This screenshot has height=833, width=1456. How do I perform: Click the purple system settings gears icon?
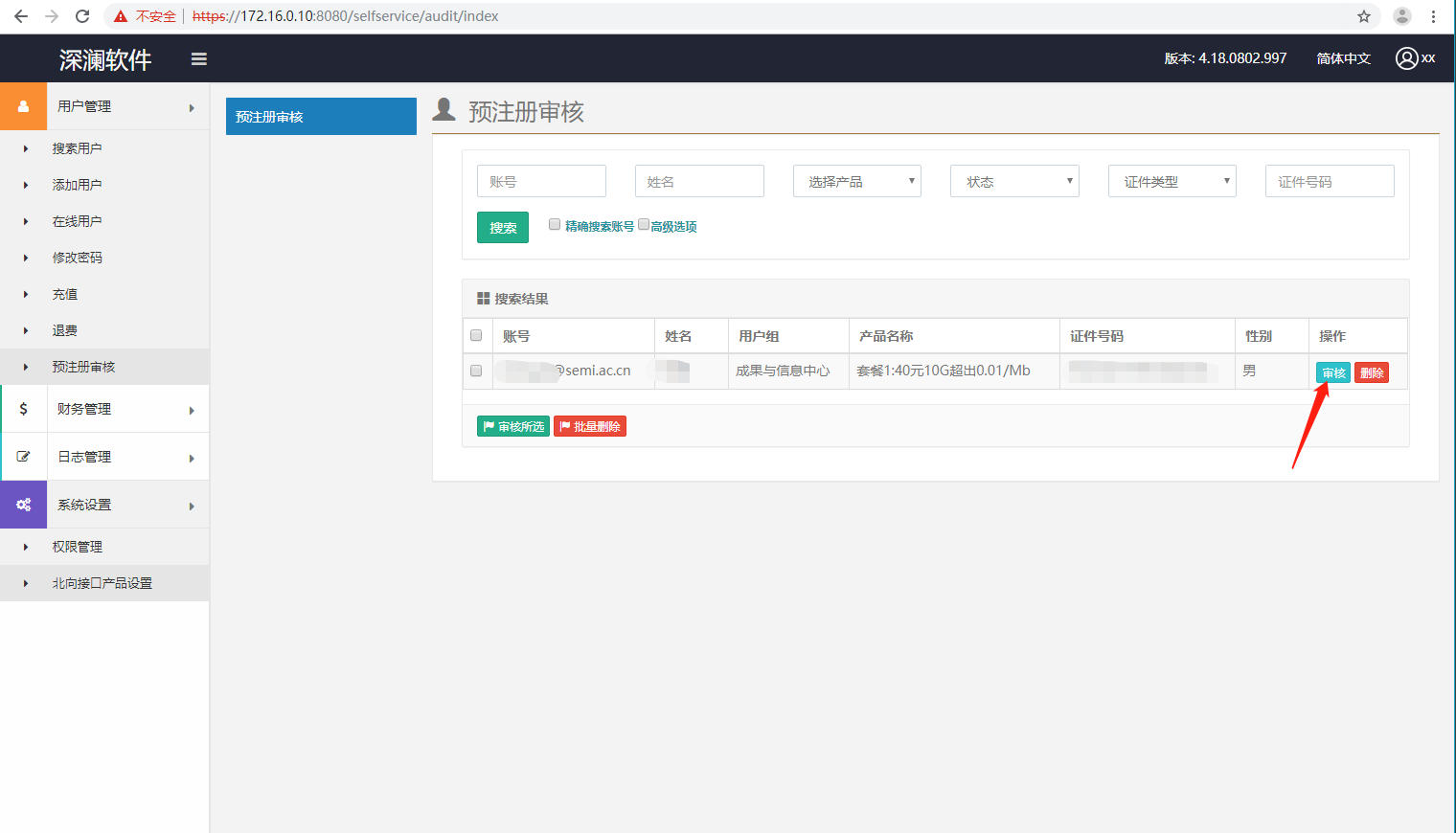coord(23,505)
